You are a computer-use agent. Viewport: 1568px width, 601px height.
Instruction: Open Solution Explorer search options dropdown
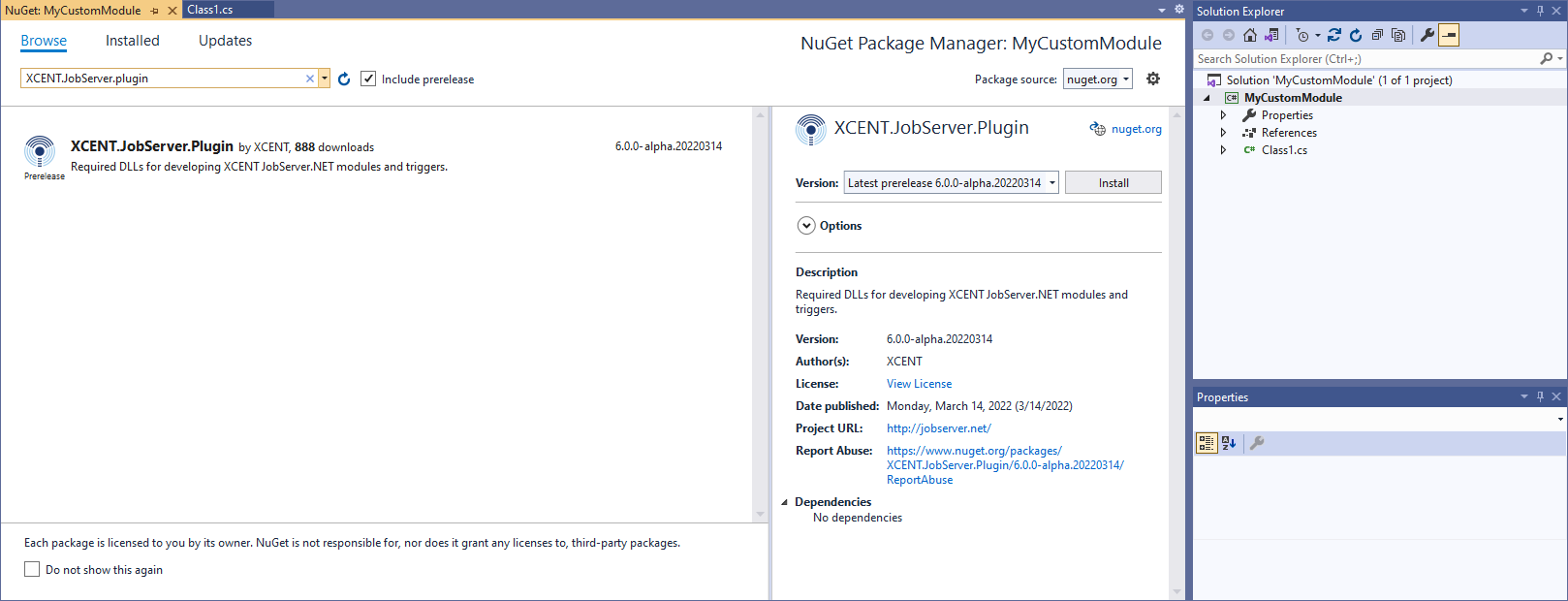(x=1559, y=59)
